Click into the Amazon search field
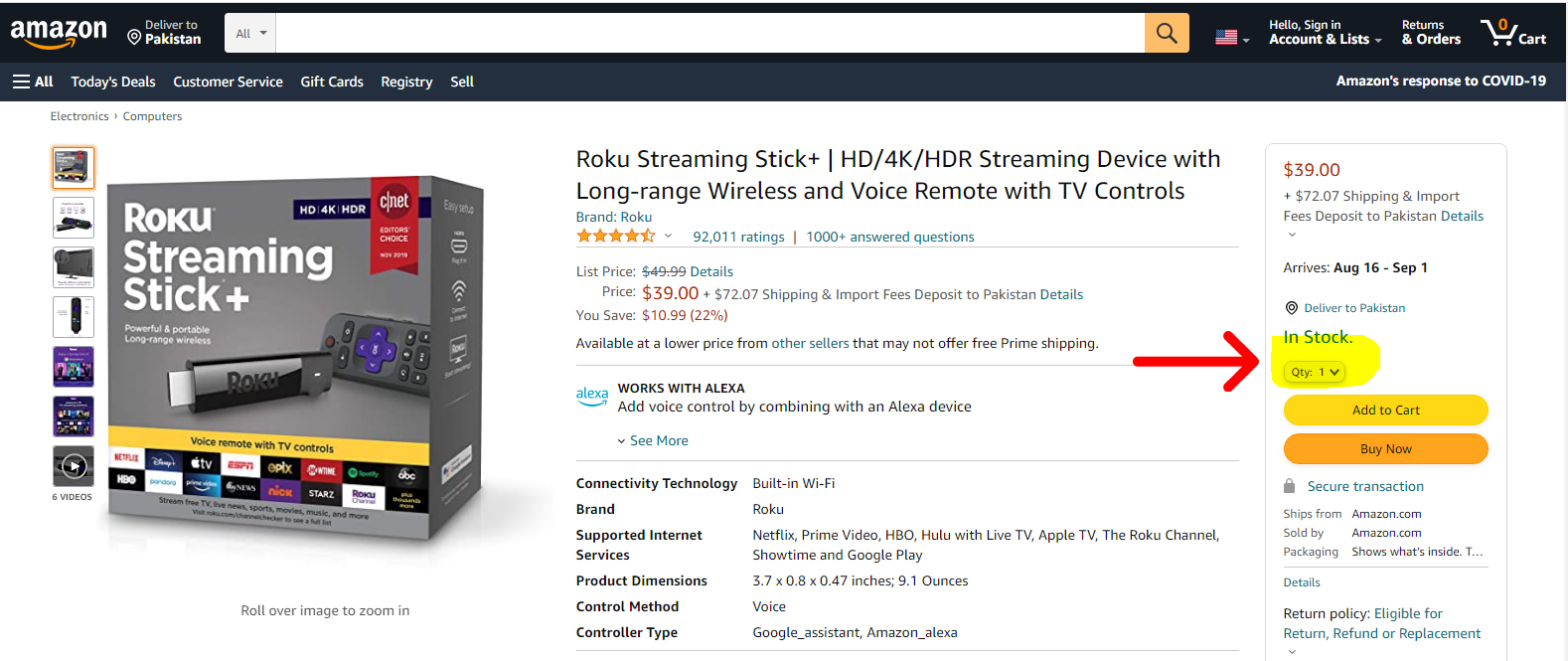1568x661 pixels. 709,34
